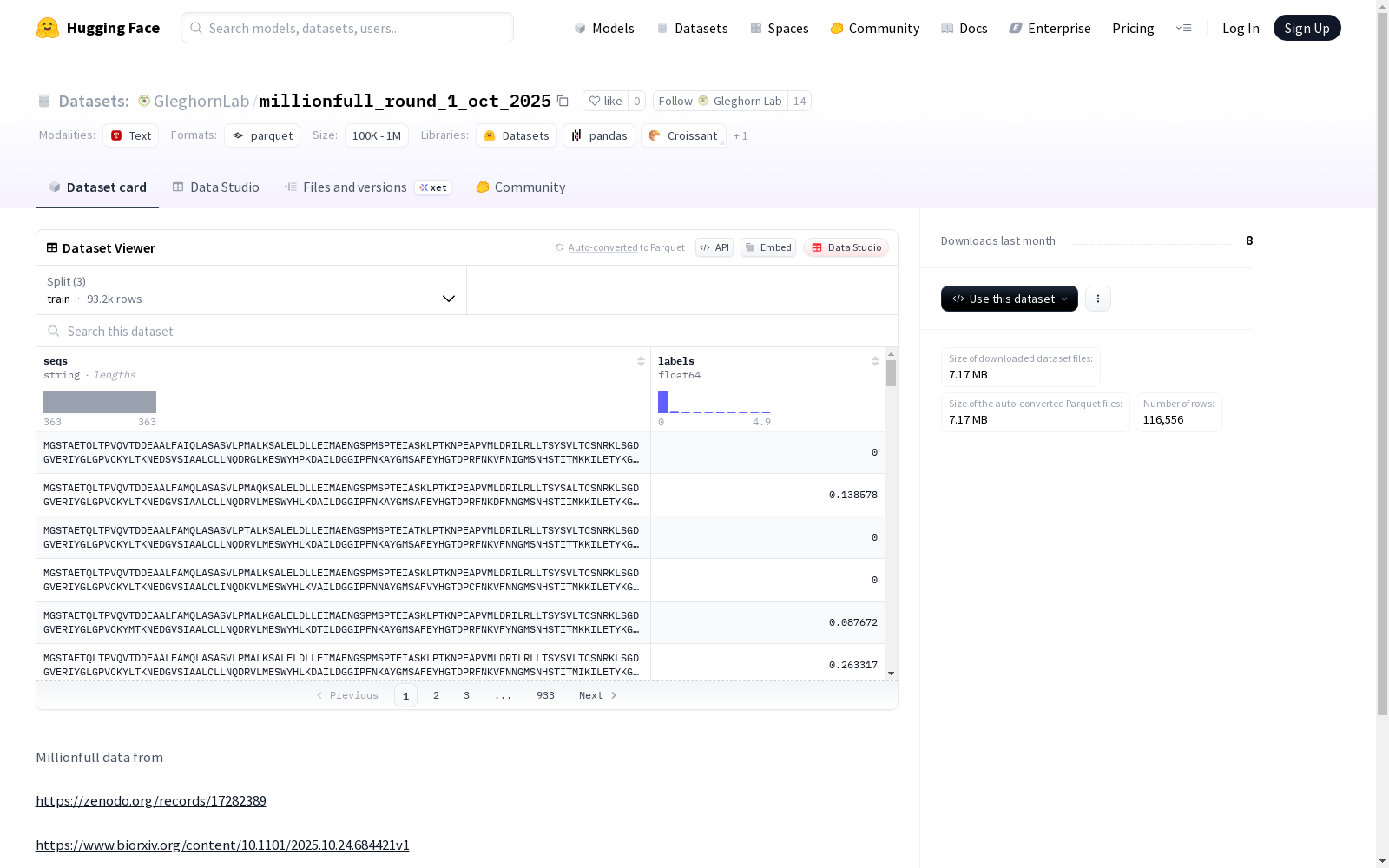The image size is (1389, 868).
Task: Click the dataset table scrollbar down arrow
Action: point(891,674)
